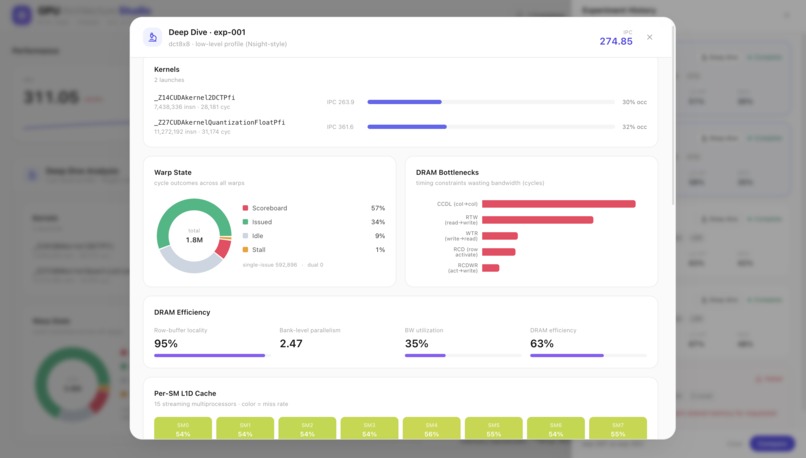
Task: Click the Idle 9% value
Action: point(380,236)
